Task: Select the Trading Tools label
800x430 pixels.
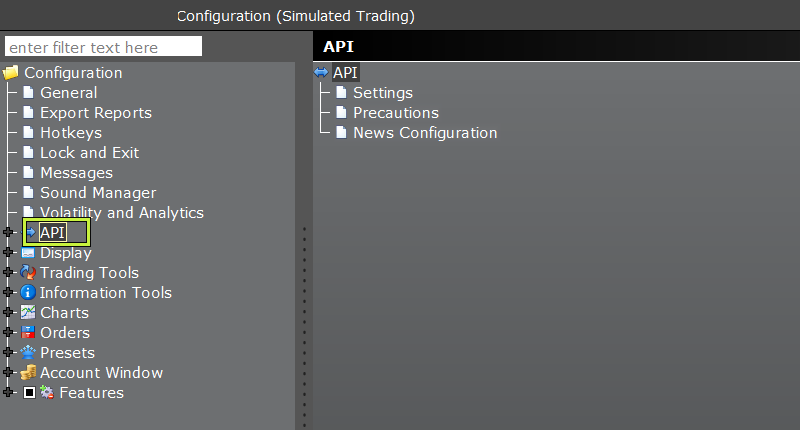Action: [89, 273]
